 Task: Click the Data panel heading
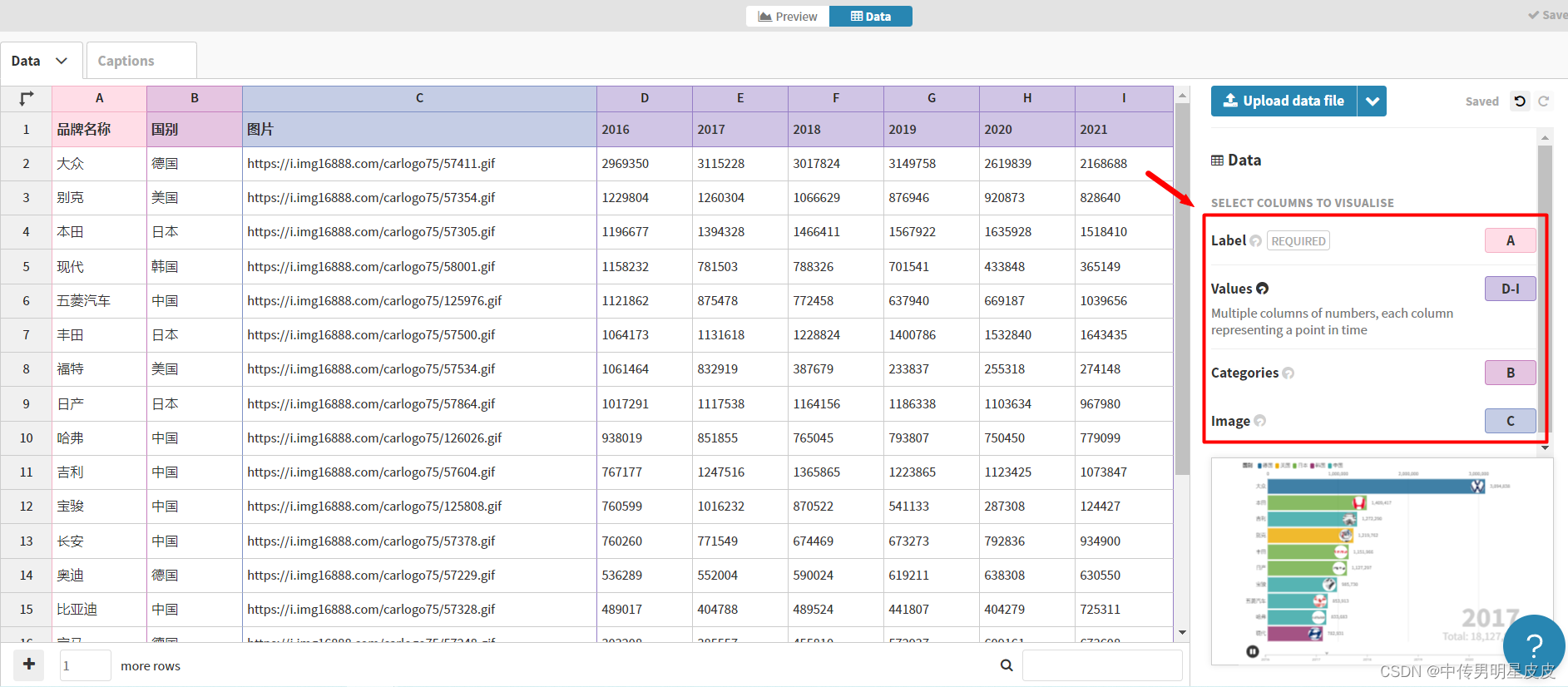pyautogui.click(x=1236, y=161)
